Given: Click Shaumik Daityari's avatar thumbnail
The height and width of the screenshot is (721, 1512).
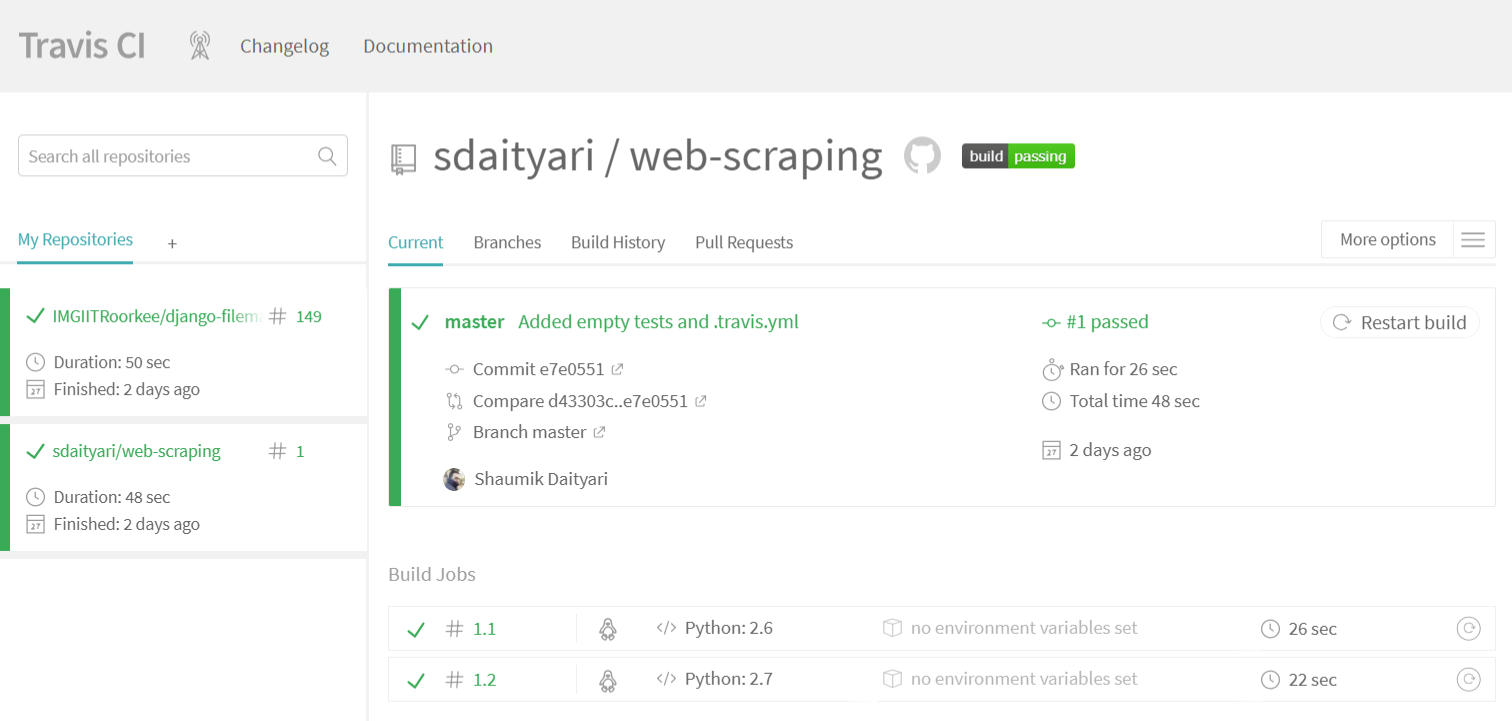Looking at the screenshot, I should pos(454,478).
